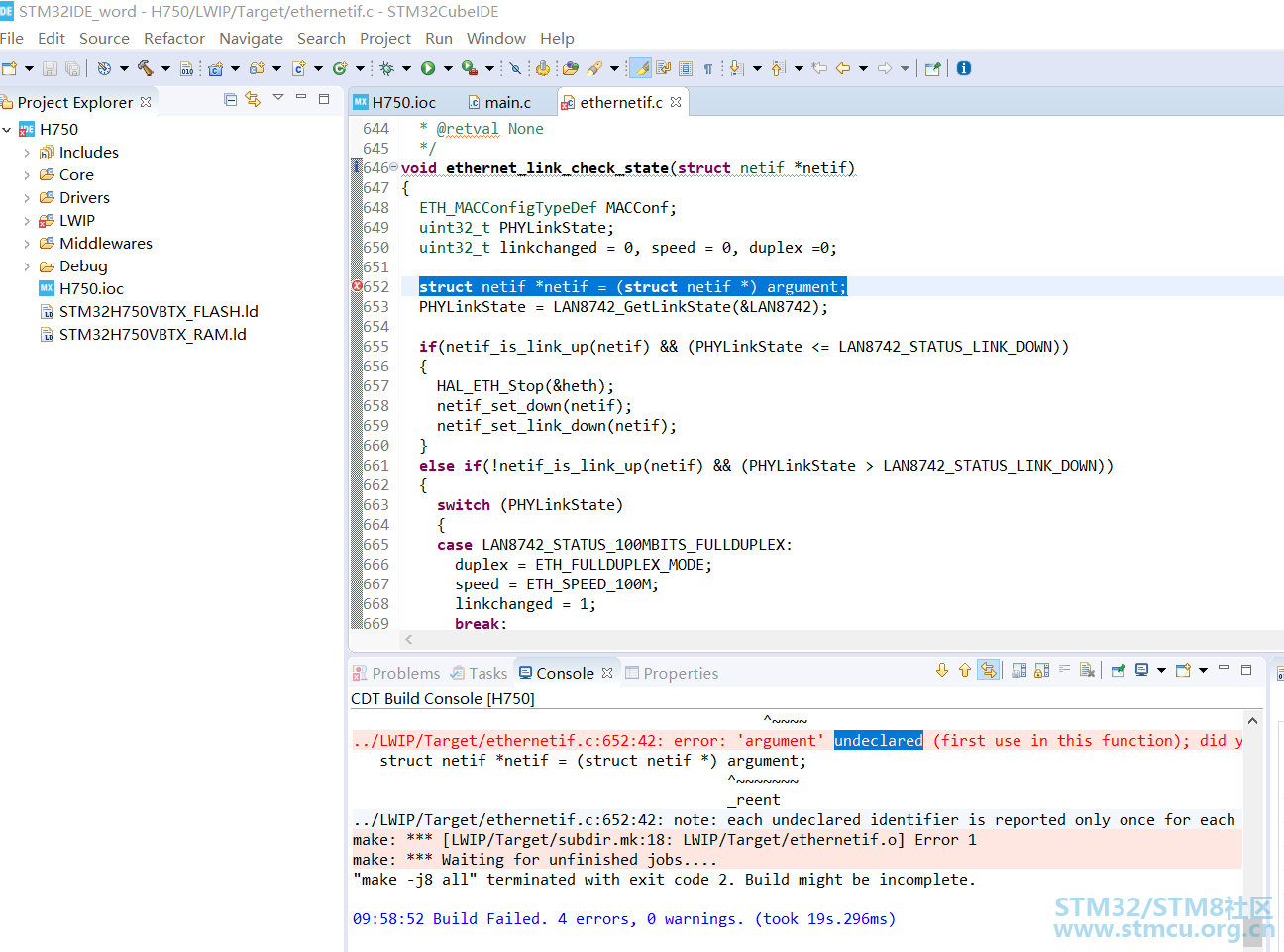The height and width of the screenshot is (952, 1284).
Task: Toggle Show Whitespace Characters pilcrow button
Action: (x=707, y=68)
